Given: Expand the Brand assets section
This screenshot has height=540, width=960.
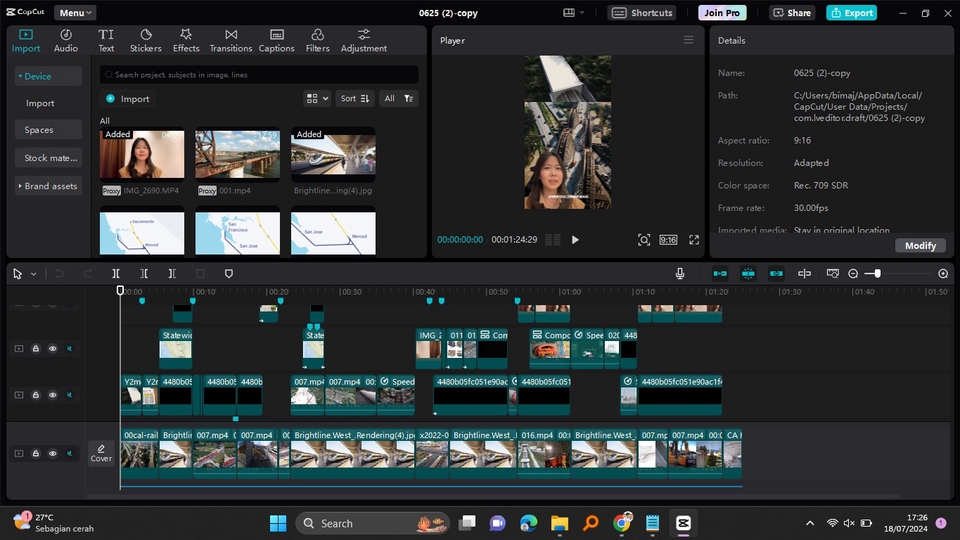Looking at the screenshot, I should 49,186.
